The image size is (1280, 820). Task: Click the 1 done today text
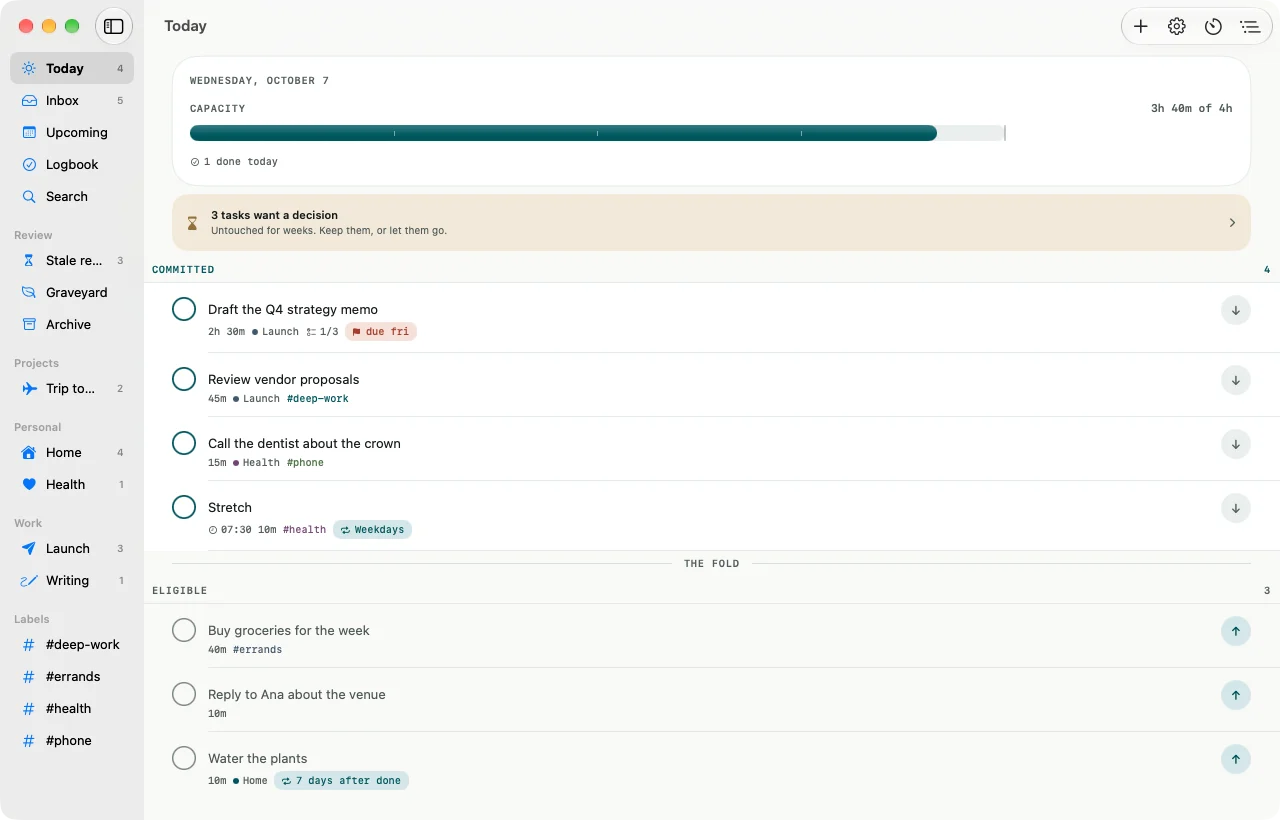coord(240,162)
